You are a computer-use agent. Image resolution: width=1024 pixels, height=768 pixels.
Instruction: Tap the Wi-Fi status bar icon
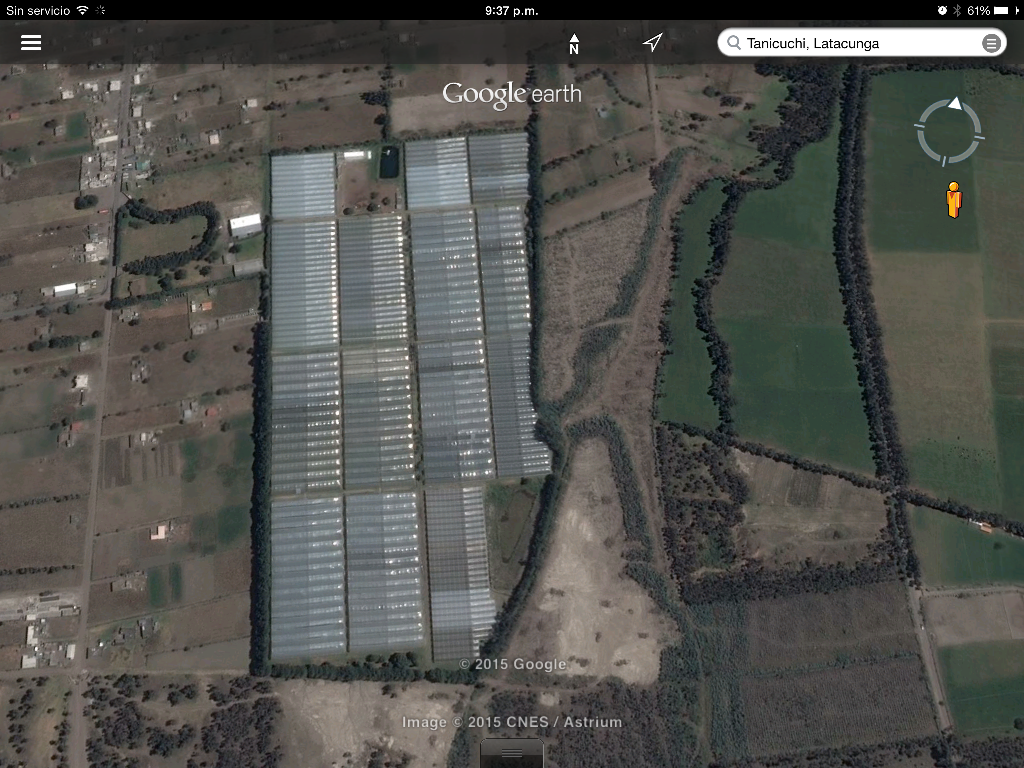pos(82,10)
